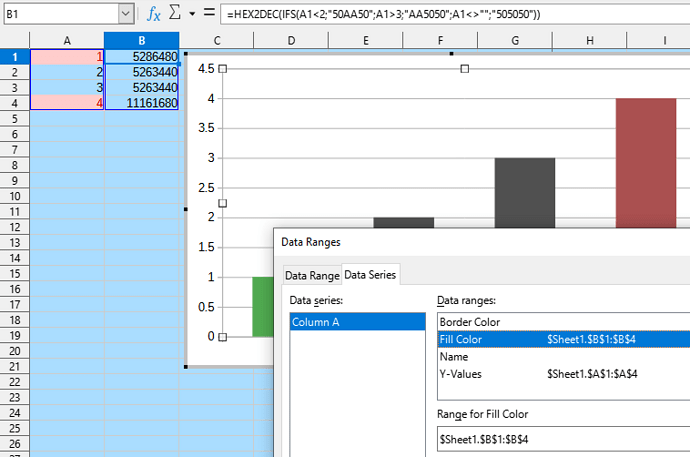
Task: Click the red bar of value 4
Action: point(646,163)
